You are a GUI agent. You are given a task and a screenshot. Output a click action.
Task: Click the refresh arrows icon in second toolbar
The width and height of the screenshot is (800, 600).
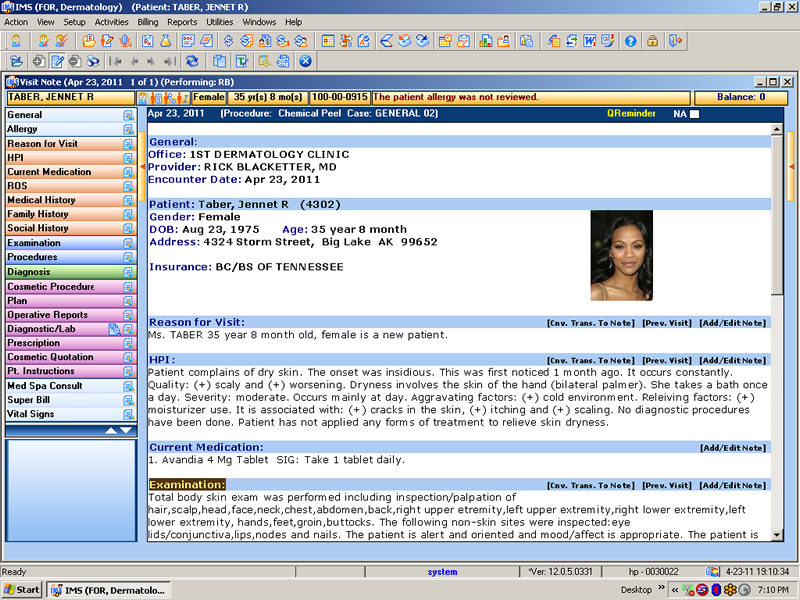point(191,61)
